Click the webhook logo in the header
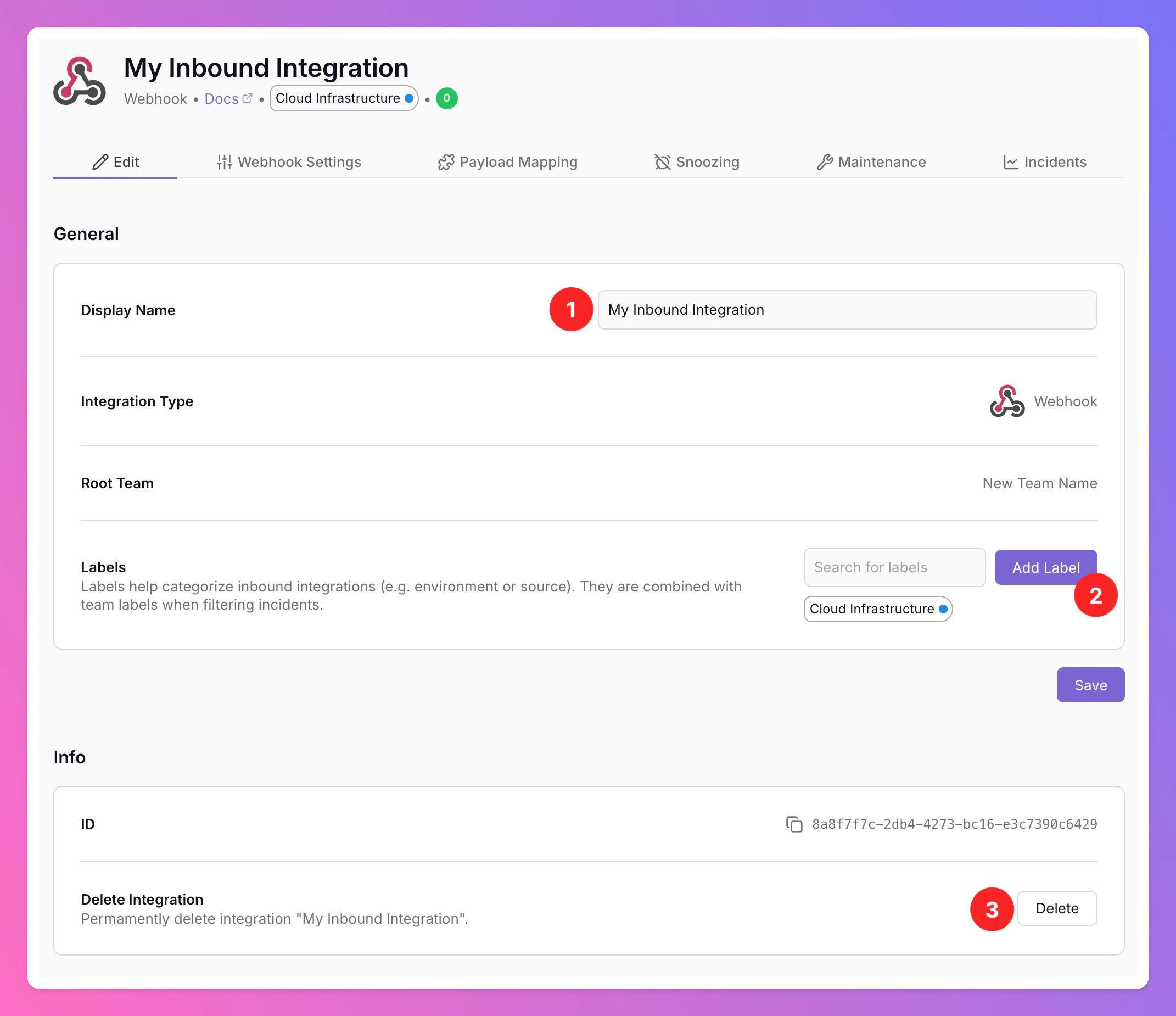 80,81
